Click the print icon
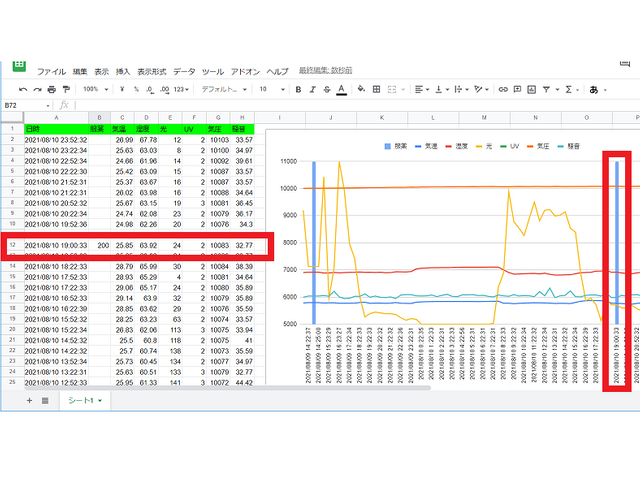This screenshot has width=640, height=480. (52, 89)
